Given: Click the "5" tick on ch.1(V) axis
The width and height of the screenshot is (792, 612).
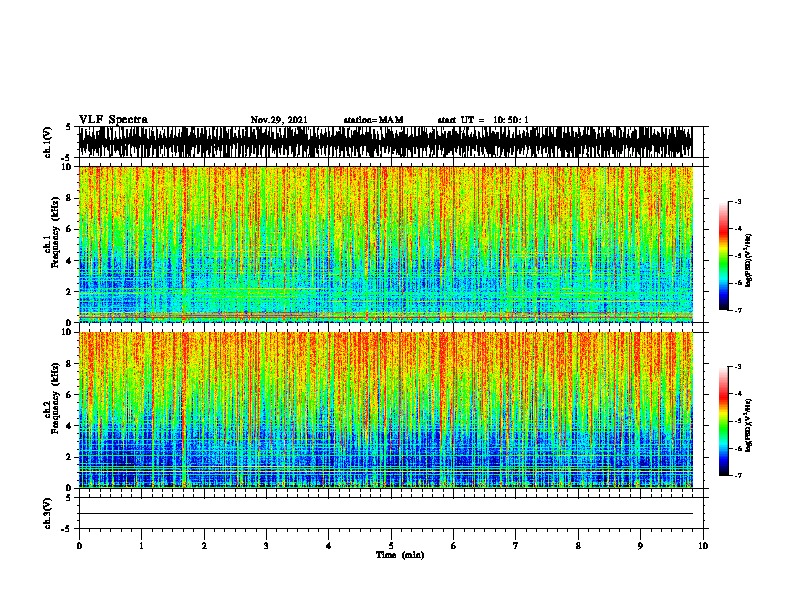Looking at the screenshot, I should (x=68, y=127).
